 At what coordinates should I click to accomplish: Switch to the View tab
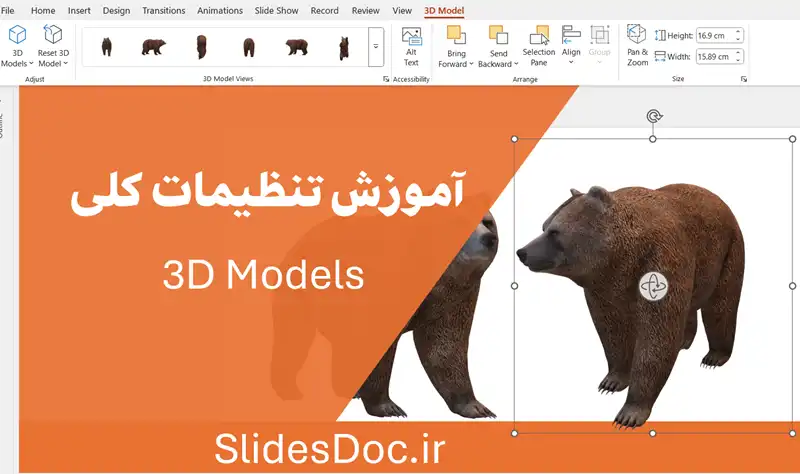[402, 10]
